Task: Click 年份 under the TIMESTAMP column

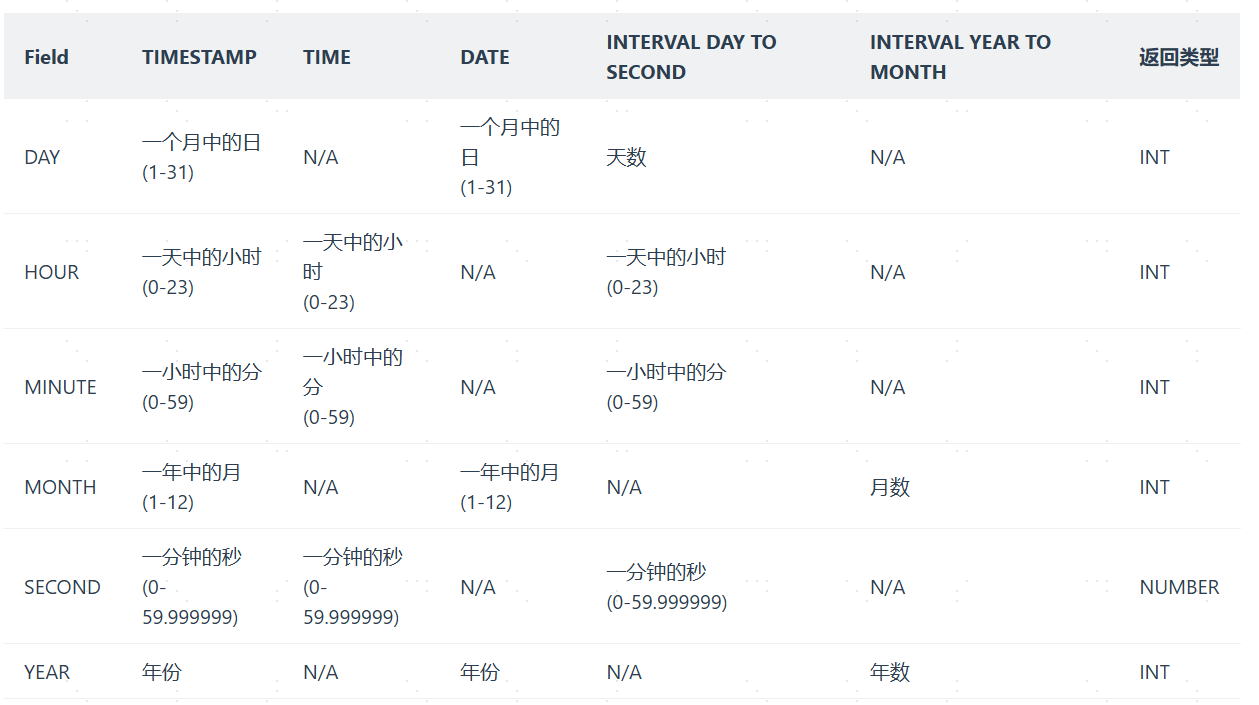Action: pyautogui.click(x=162, y=672)
